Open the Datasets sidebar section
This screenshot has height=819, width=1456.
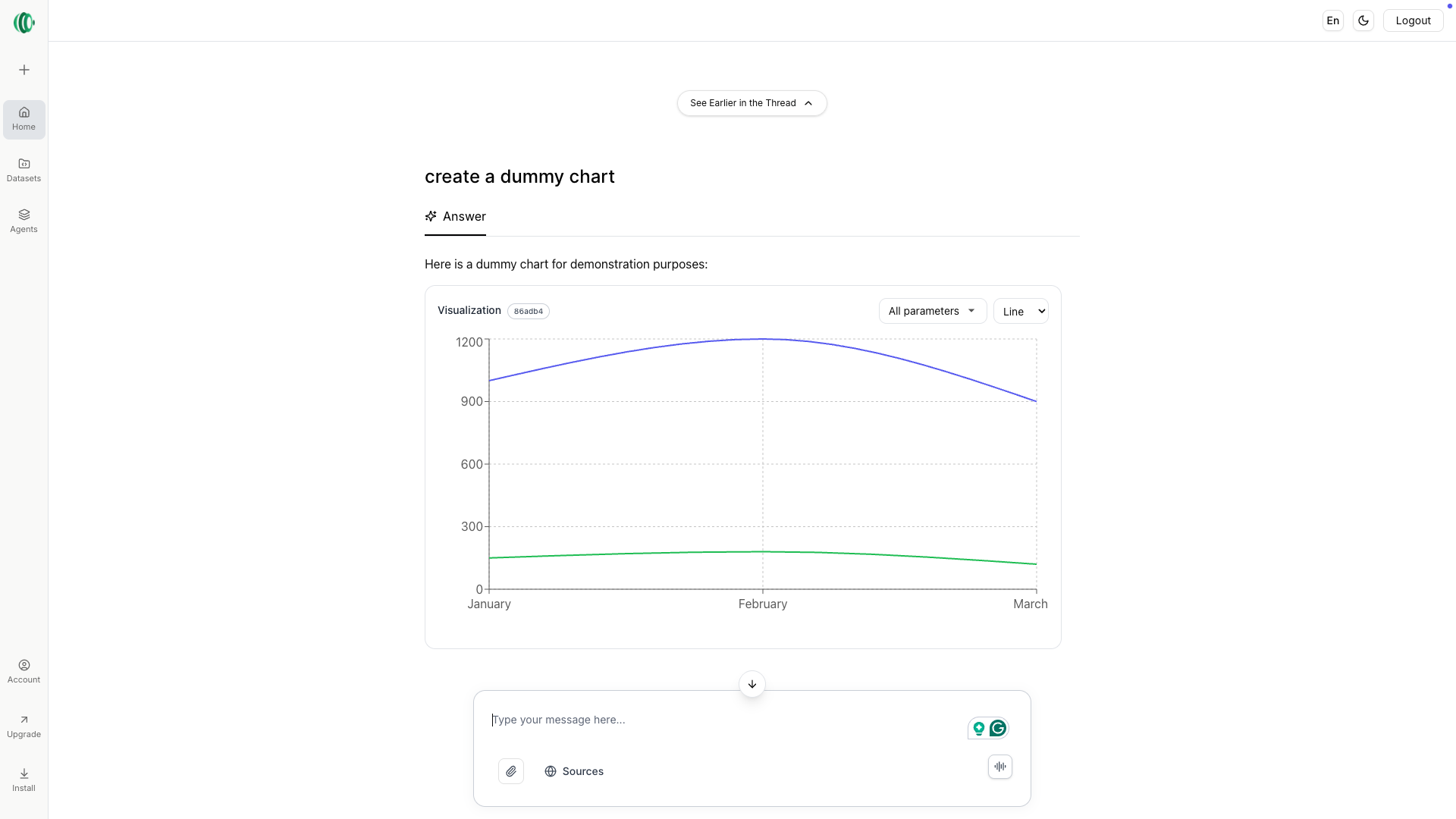[24, 170]
